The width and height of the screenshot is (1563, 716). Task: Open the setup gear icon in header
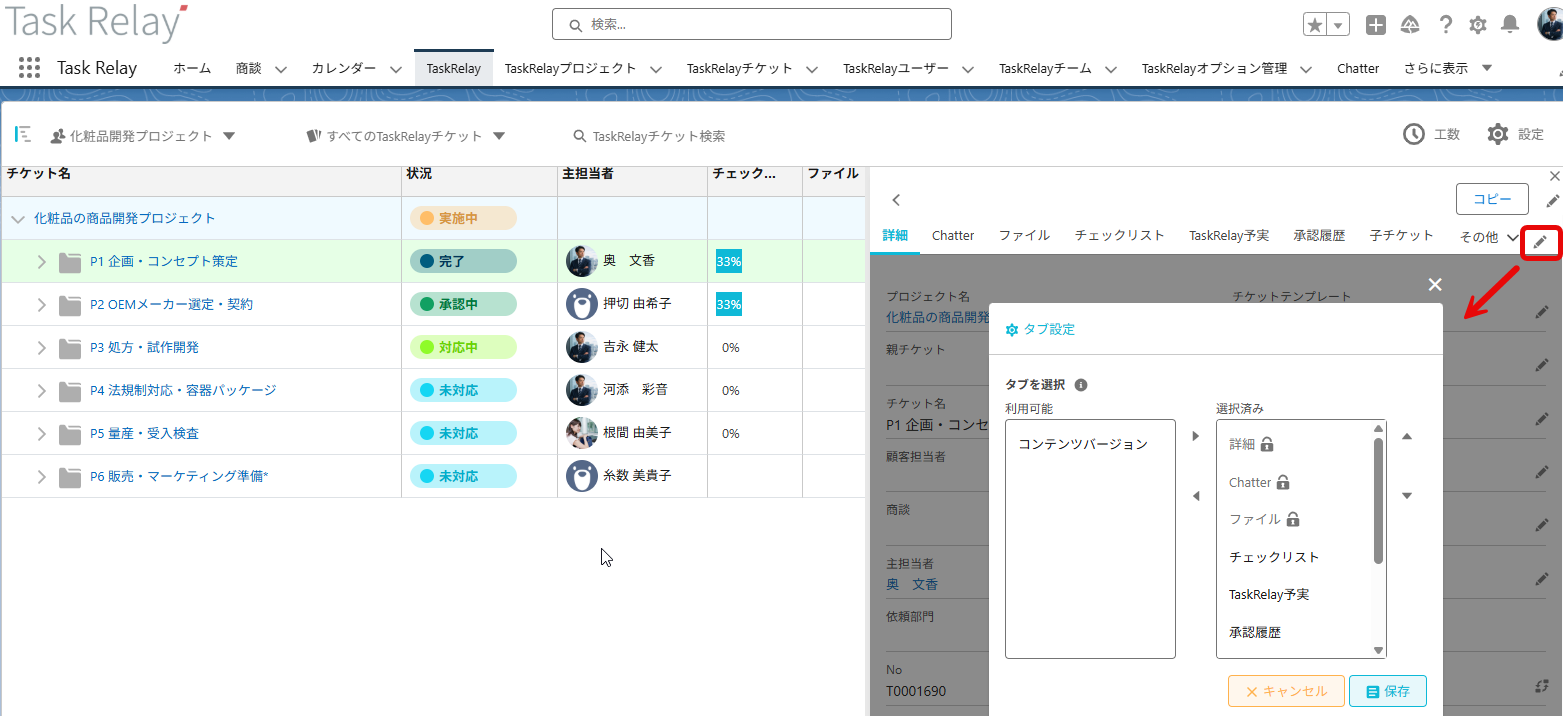pyautogui.click(x=1477, y=25)
